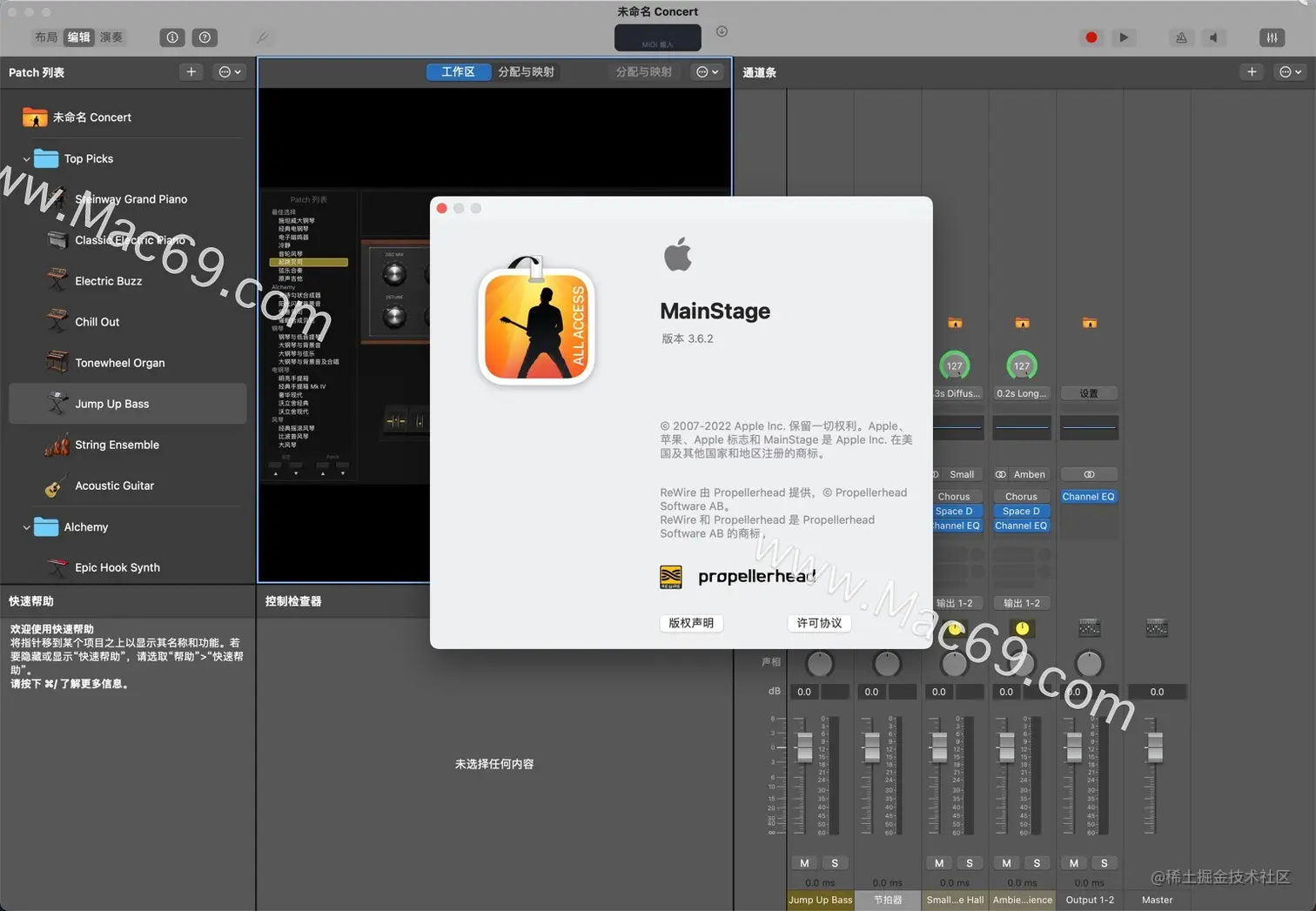
Task: Select the active 分配与映射 tab next to 工作区
Action: tap(526, 72)
